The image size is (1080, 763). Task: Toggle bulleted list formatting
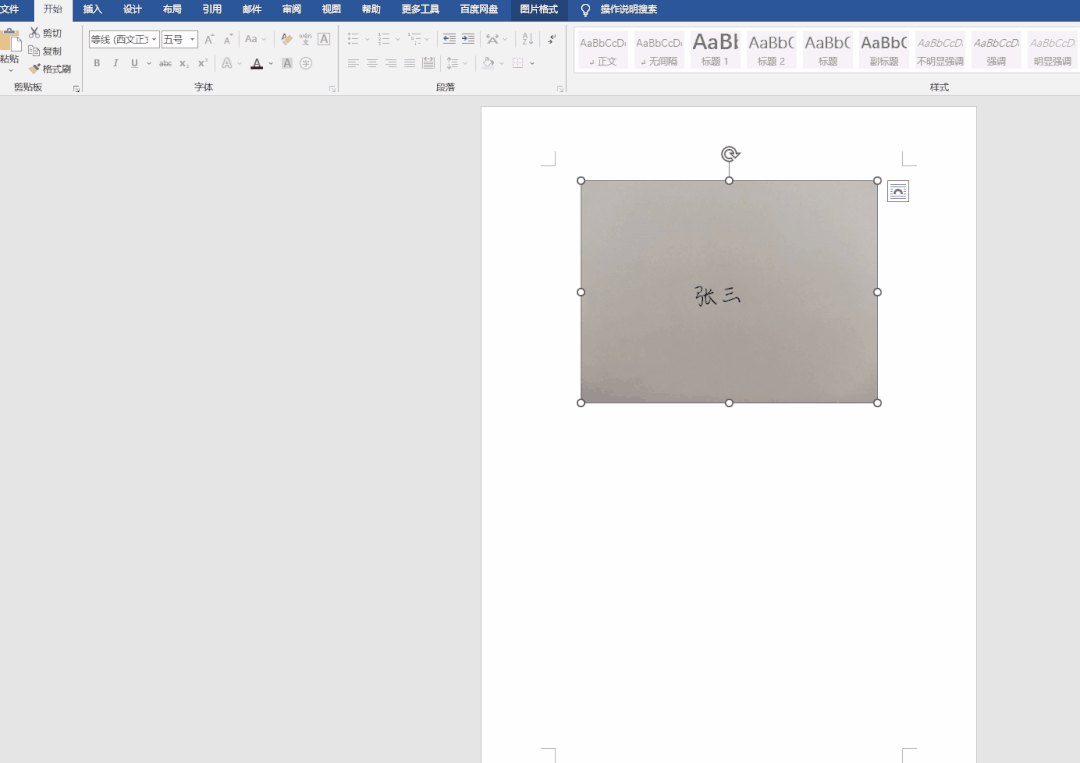coord(353,38)
